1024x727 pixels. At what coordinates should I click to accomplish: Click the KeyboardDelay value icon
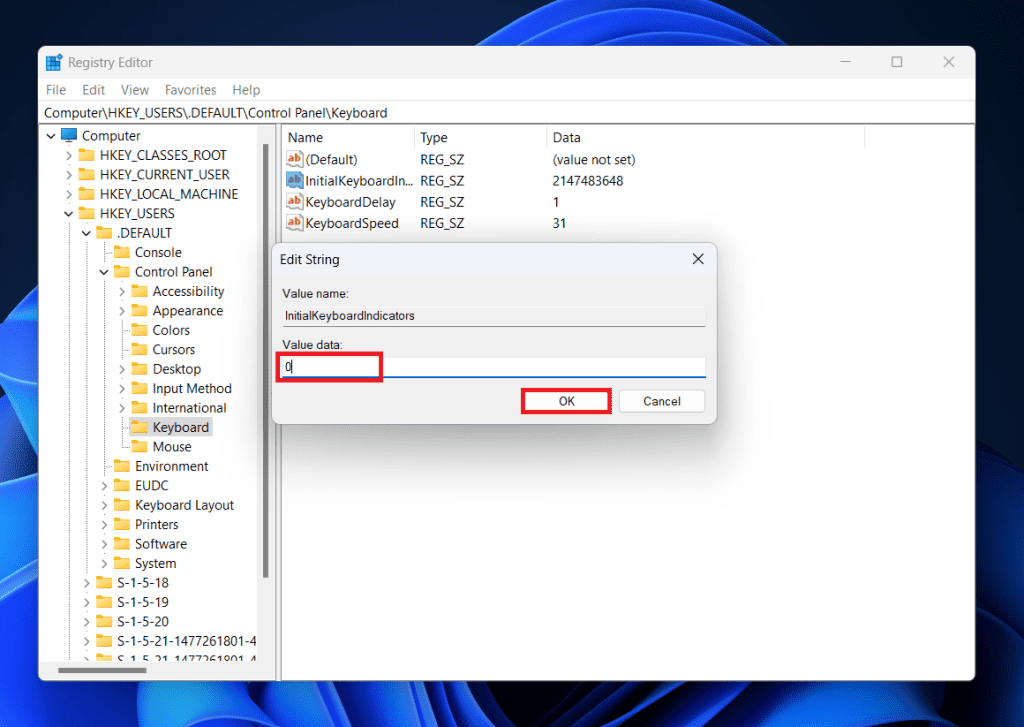(295, 202)
